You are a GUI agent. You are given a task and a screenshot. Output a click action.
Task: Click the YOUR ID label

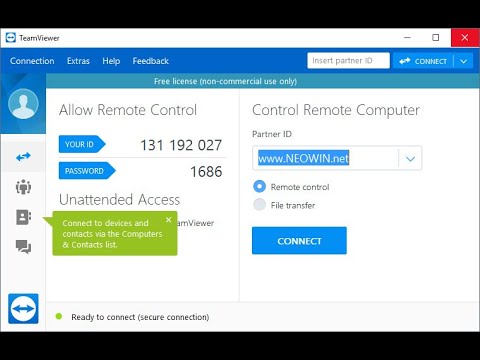point(82,144)
